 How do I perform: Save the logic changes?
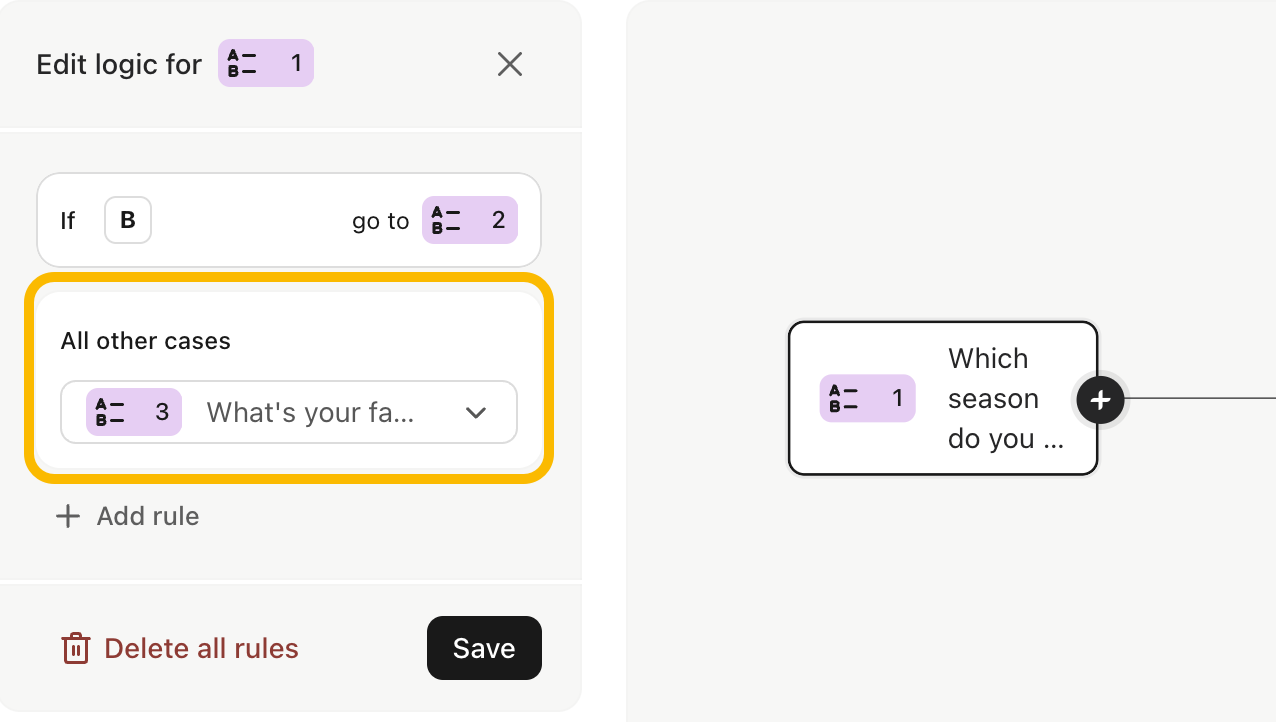pos(484,648)
